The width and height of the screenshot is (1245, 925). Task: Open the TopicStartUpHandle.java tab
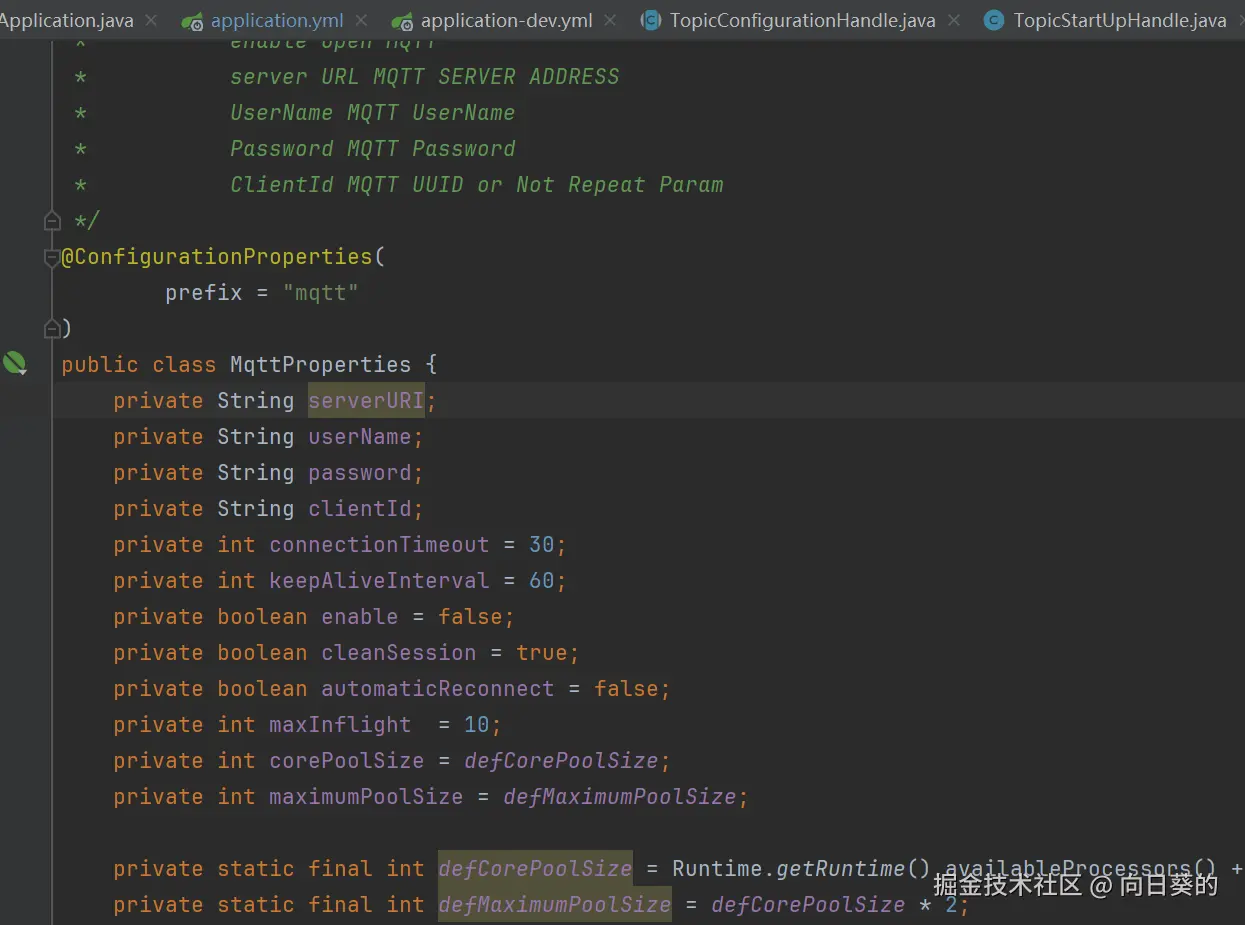(1120, 20)
